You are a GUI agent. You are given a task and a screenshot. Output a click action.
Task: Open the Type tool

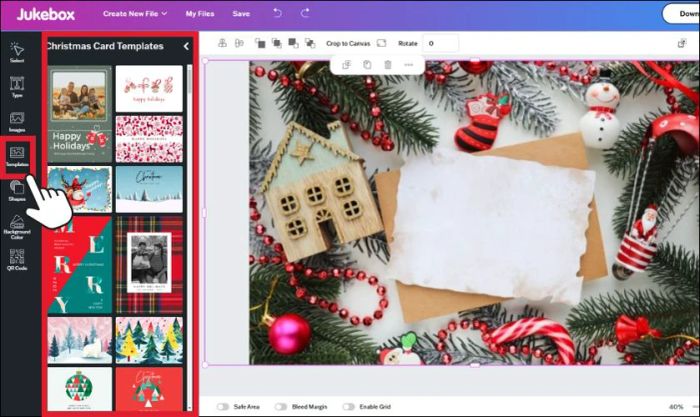17,87
